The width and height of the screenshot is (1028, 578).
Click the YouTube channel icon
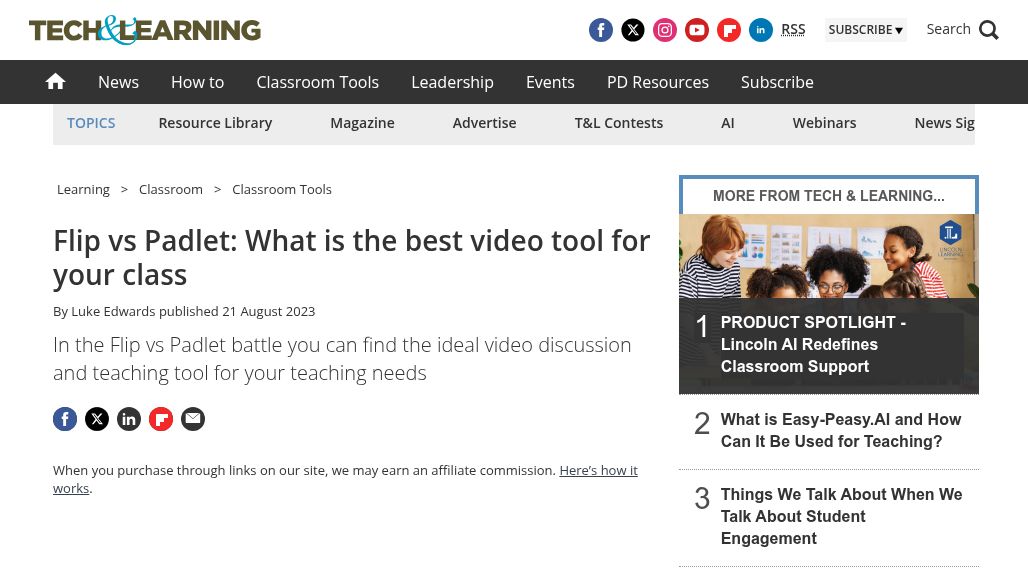[696, 30]
